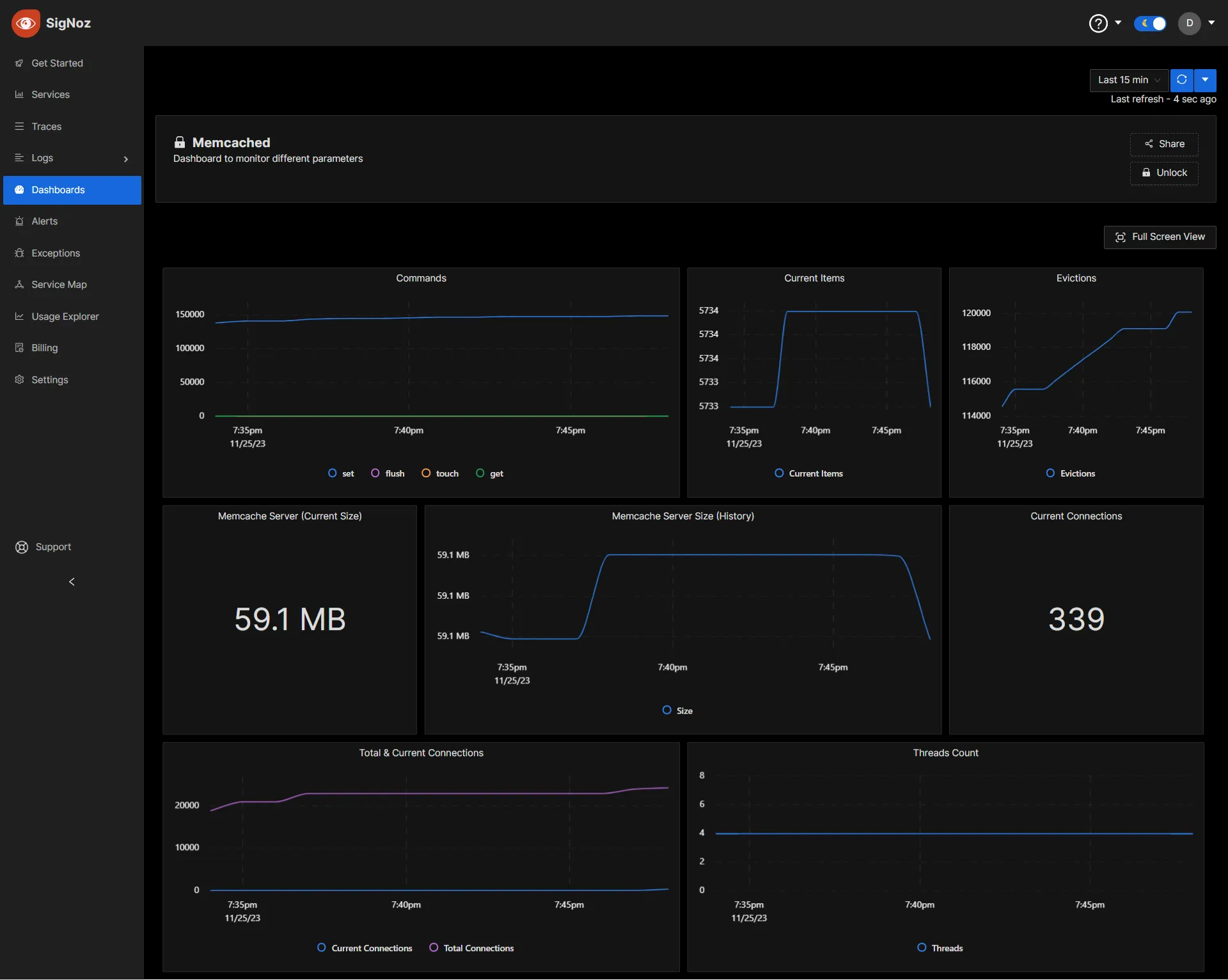Select Dashboards in the sidebar

pyautogui.click(x=72, y=190)
